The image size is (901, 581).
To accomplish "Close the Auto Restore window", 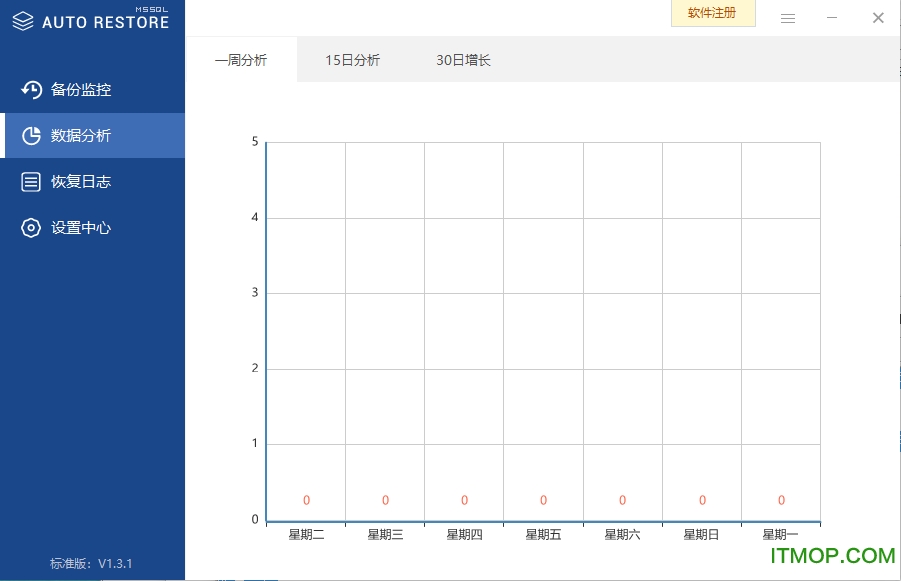I will 878,18.
